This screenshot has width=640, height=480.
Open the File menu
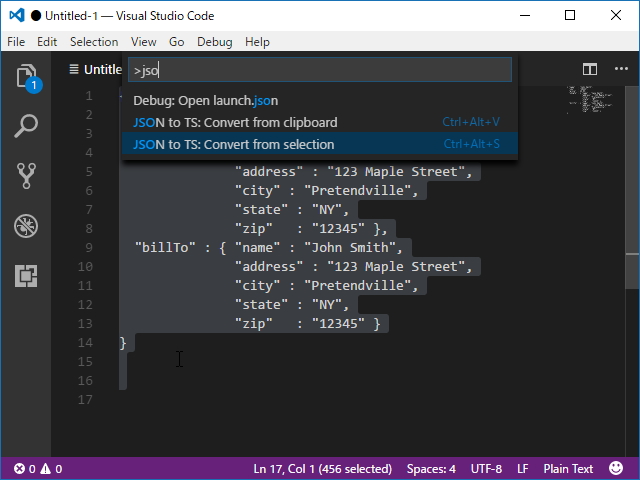coord(16,42)
